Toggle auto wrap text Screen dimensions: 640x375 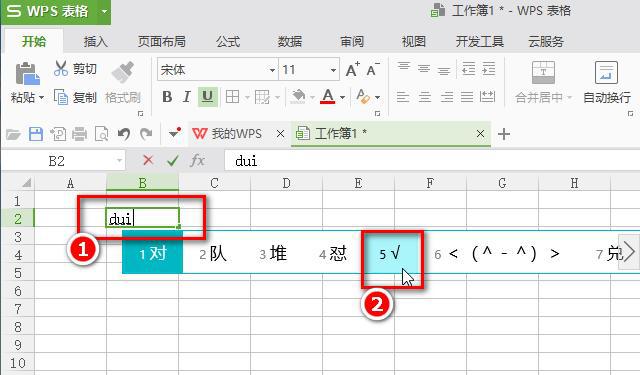point(607,82)
